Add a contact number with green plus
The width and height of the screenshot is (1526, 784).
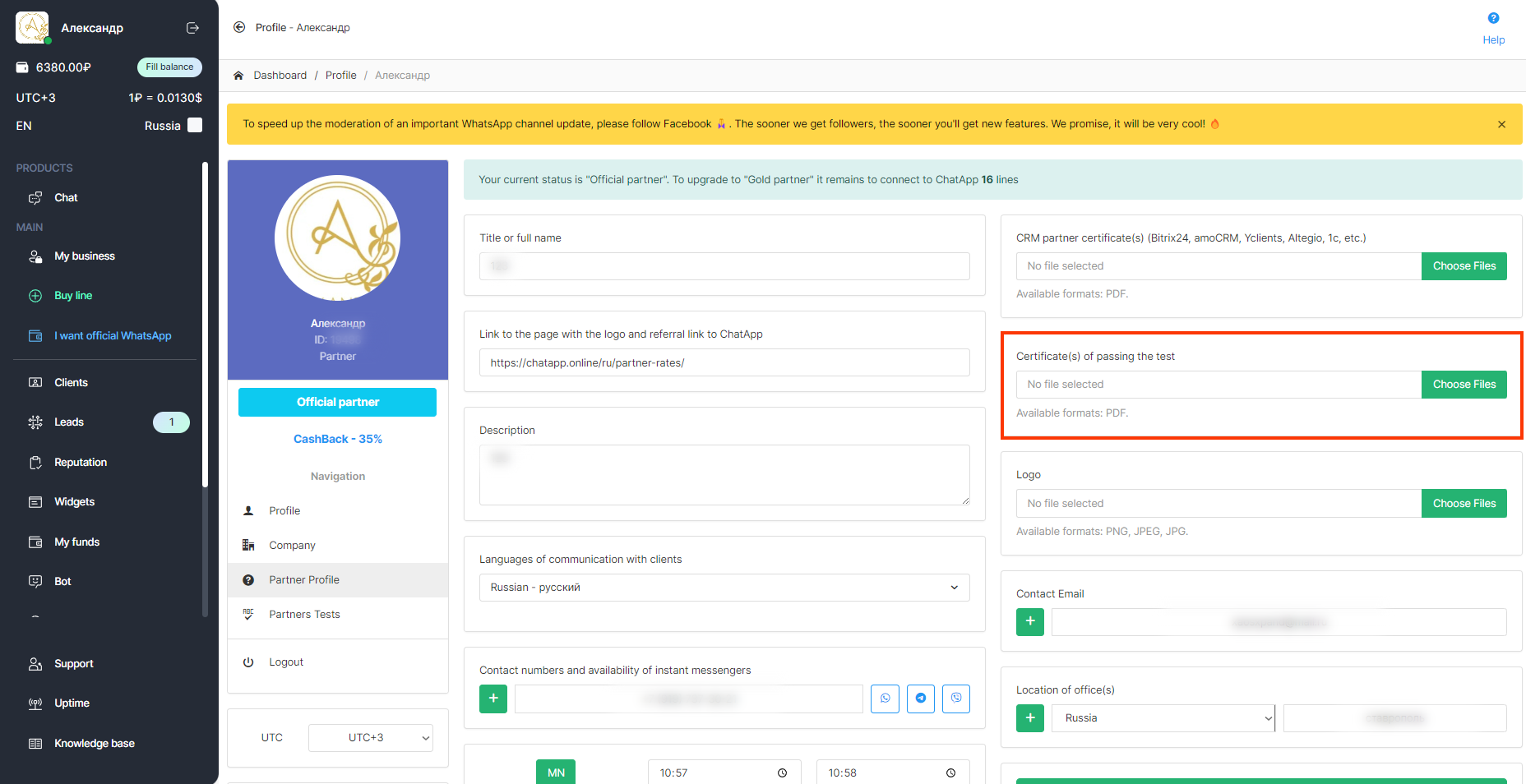click(x=493, y=699)
